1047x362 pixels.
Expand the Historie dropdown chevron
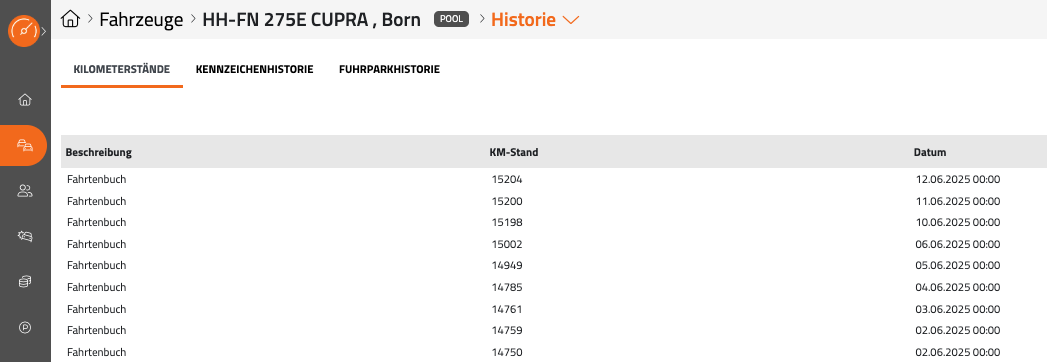tap(570, 21)
